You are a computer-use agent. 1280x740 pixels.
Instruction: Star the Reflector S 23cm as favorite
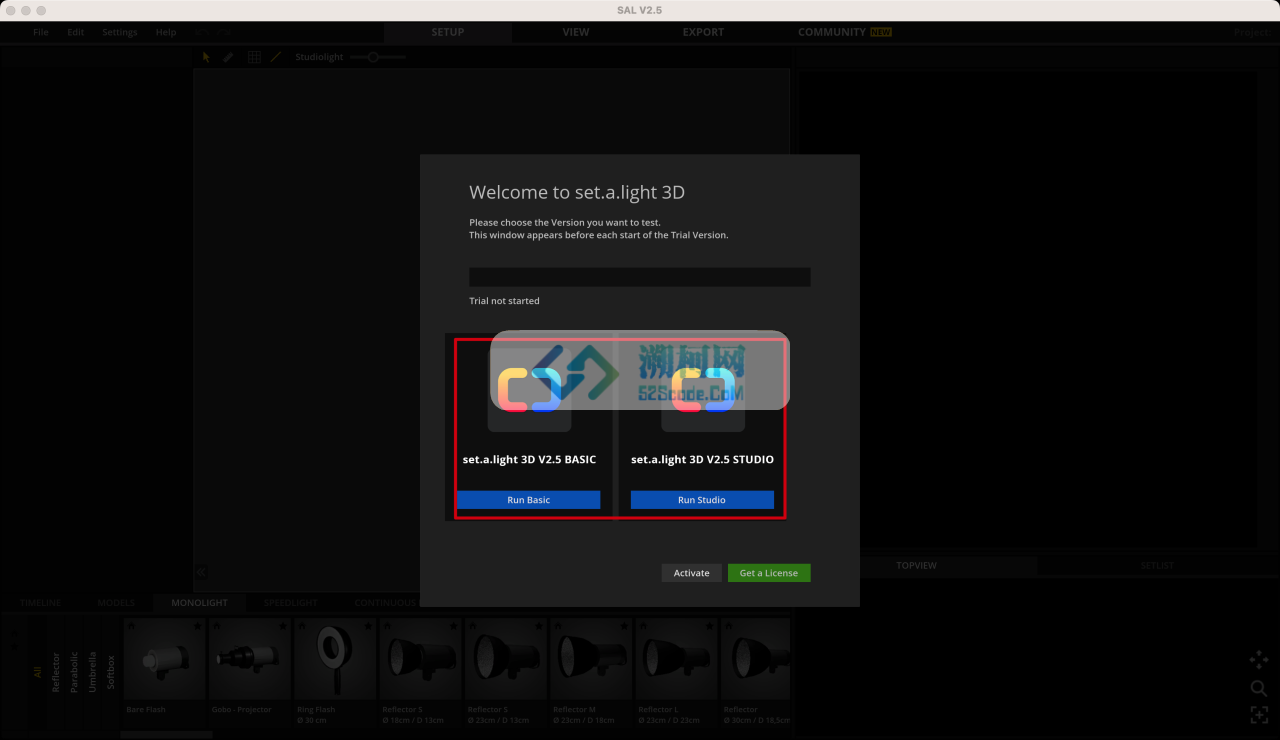[x=540, y=626]
